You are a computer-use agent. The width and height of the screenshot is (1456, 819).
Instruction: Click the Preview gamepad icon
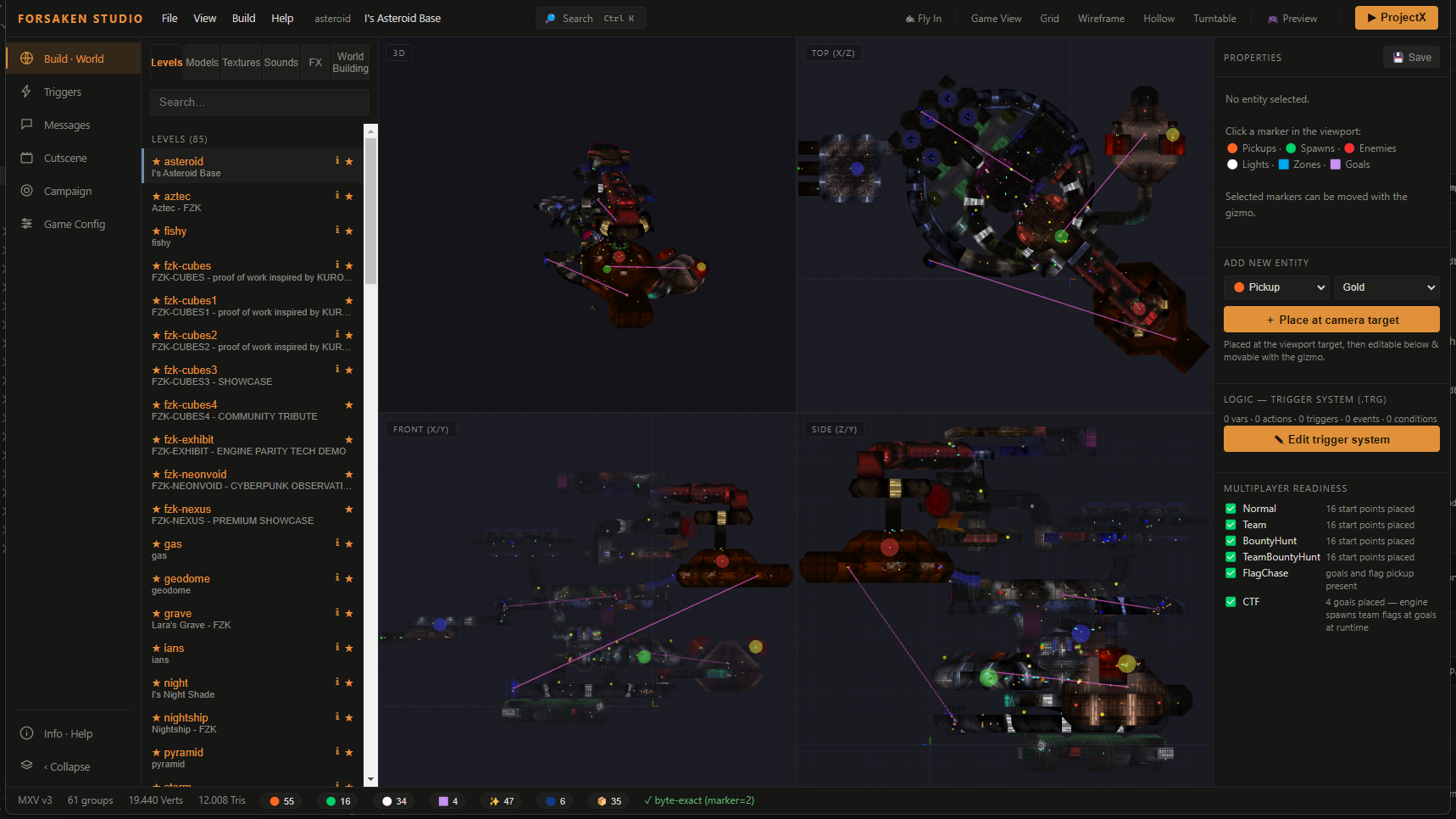click(1272, 19)
